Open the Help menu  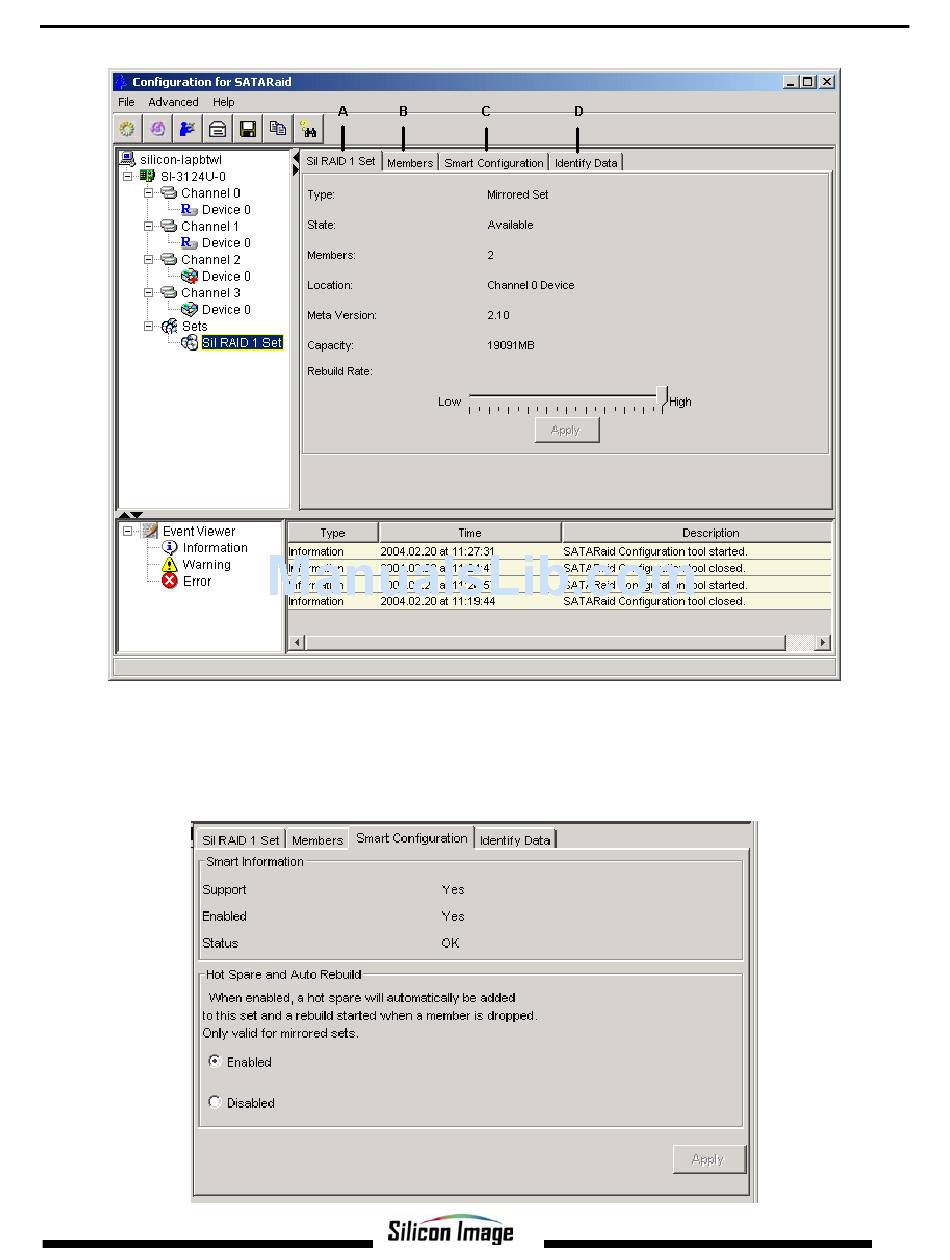pyautogui.click(x=224, y=102)
